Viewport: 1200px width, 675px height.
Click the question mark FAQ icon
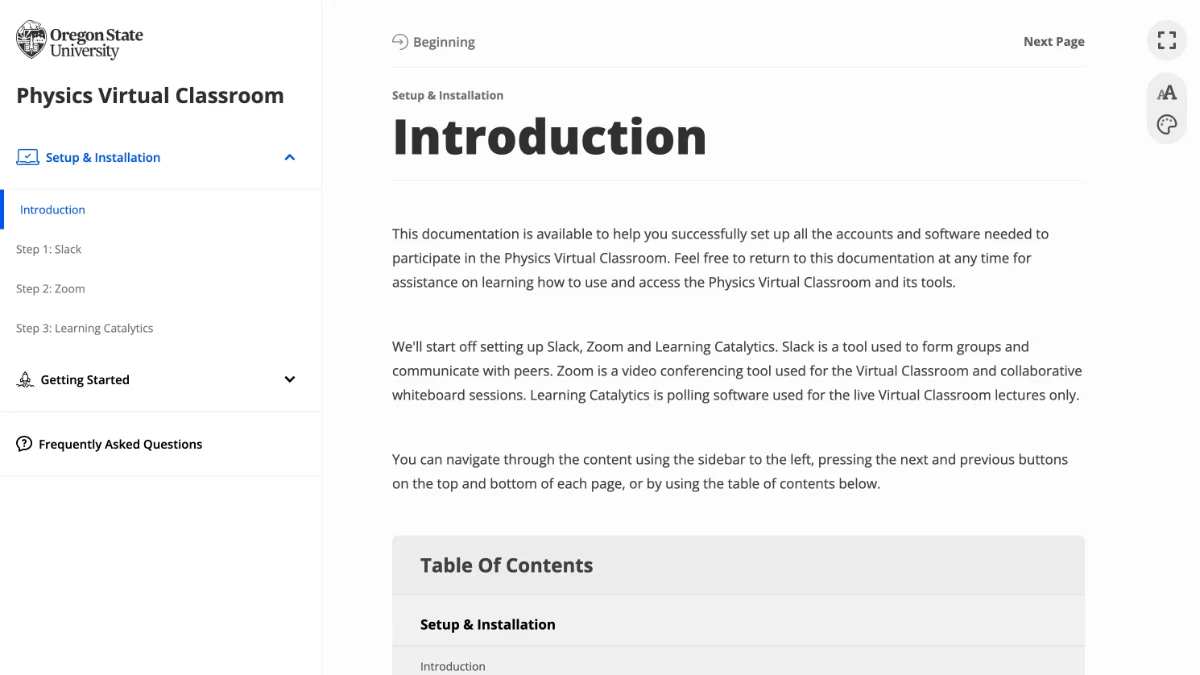25,444
